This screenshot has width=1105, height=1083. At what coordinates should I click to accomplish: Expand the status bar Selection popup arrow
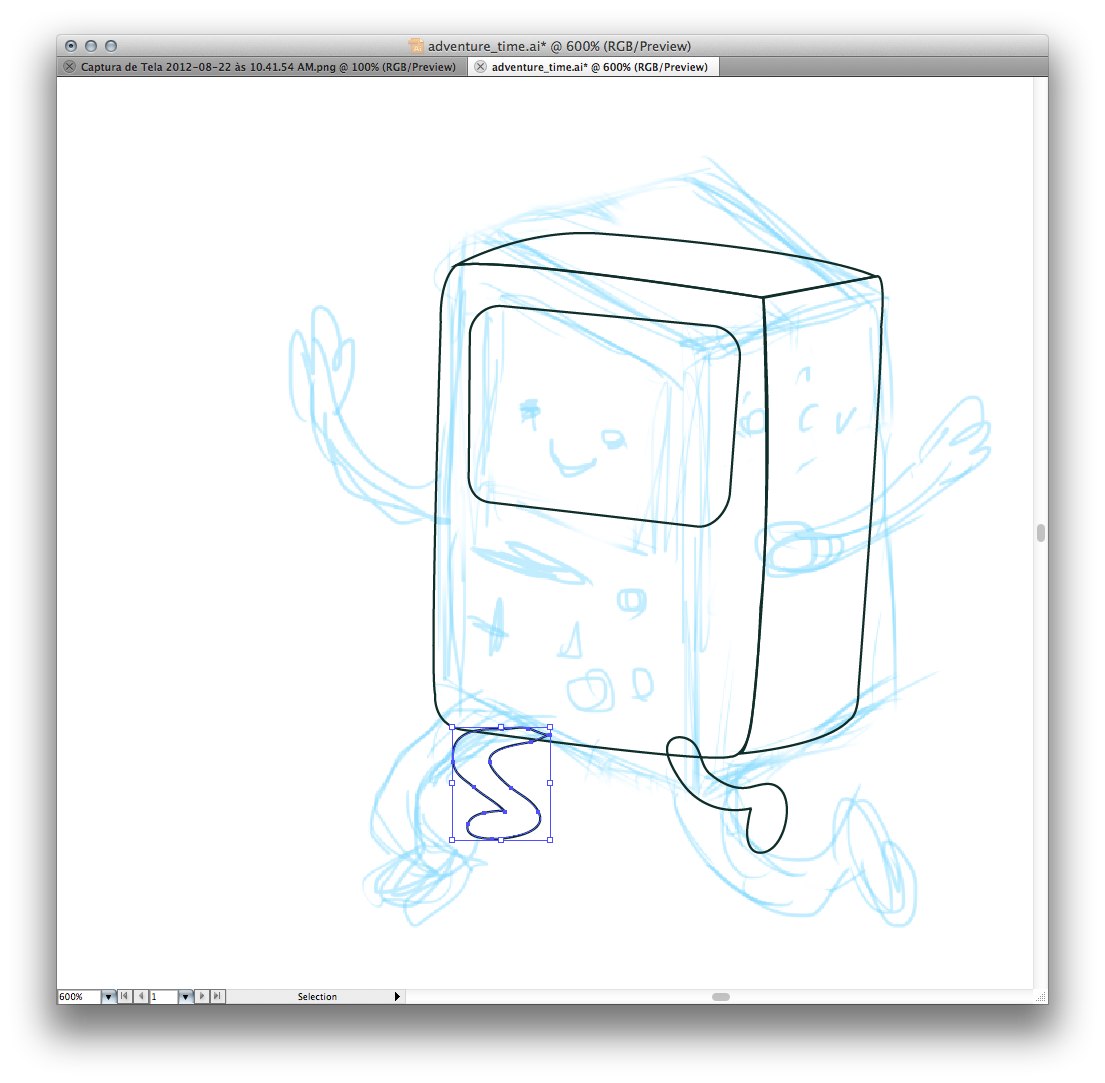pyautogui.click(x=397, y=997)
